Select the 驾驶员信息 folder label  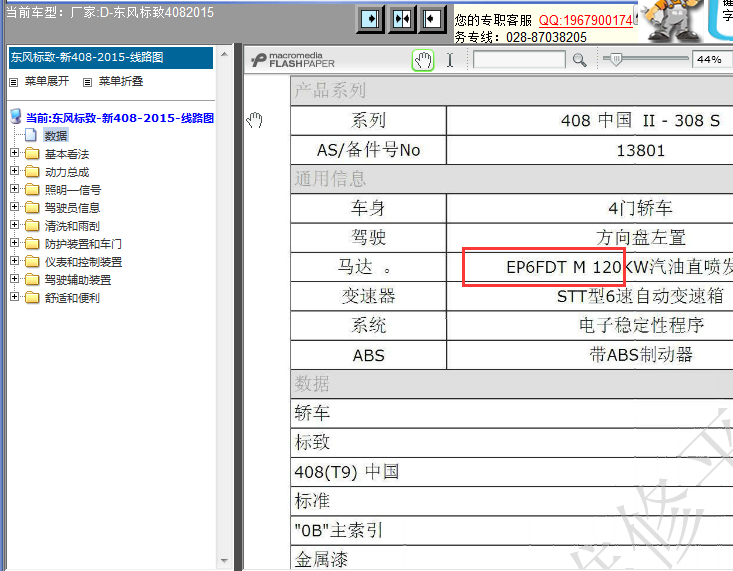(x=72, y=208)
